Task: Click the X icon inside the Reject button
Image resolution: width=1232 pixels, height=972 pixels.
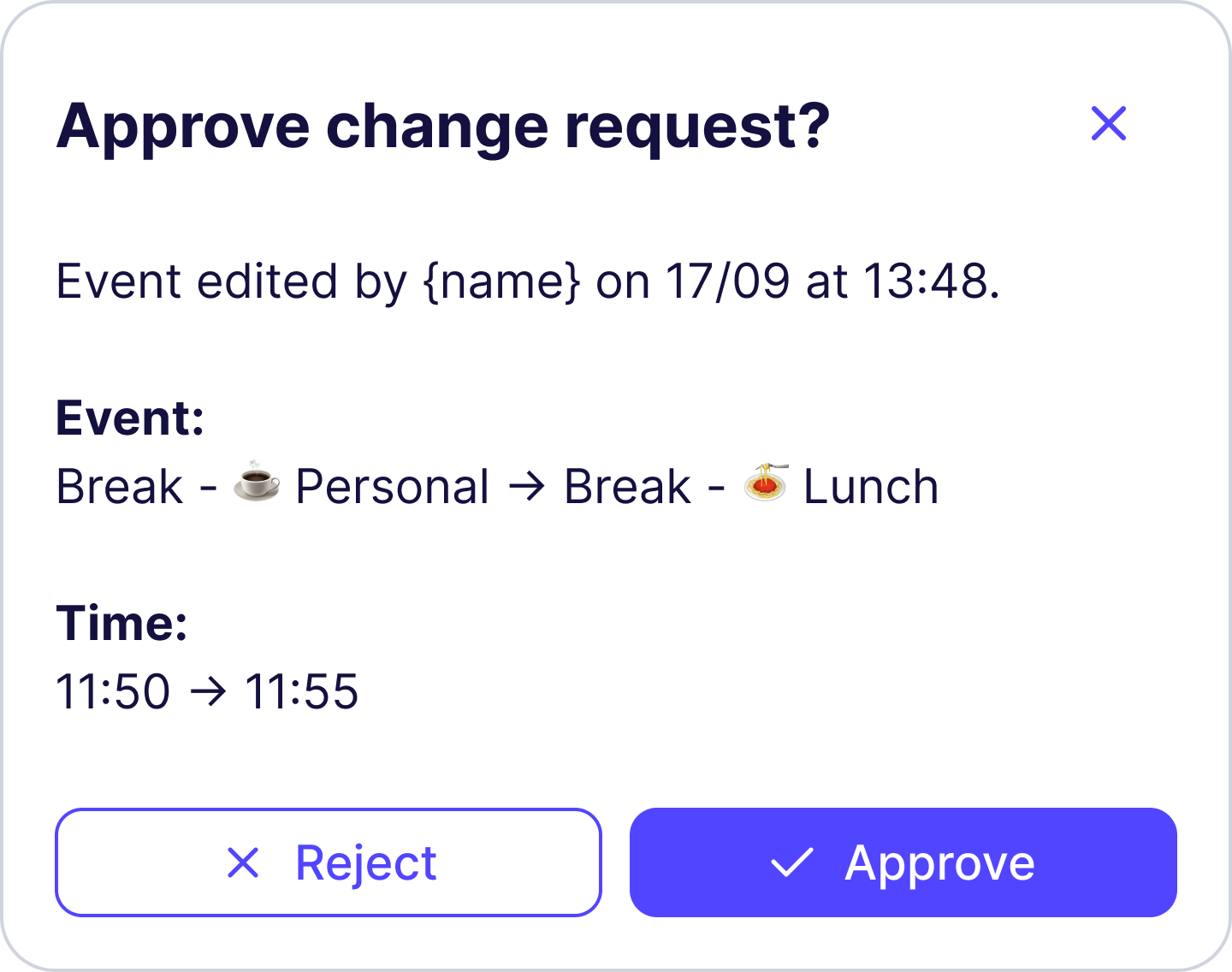Action: click(x=243, y=862)
